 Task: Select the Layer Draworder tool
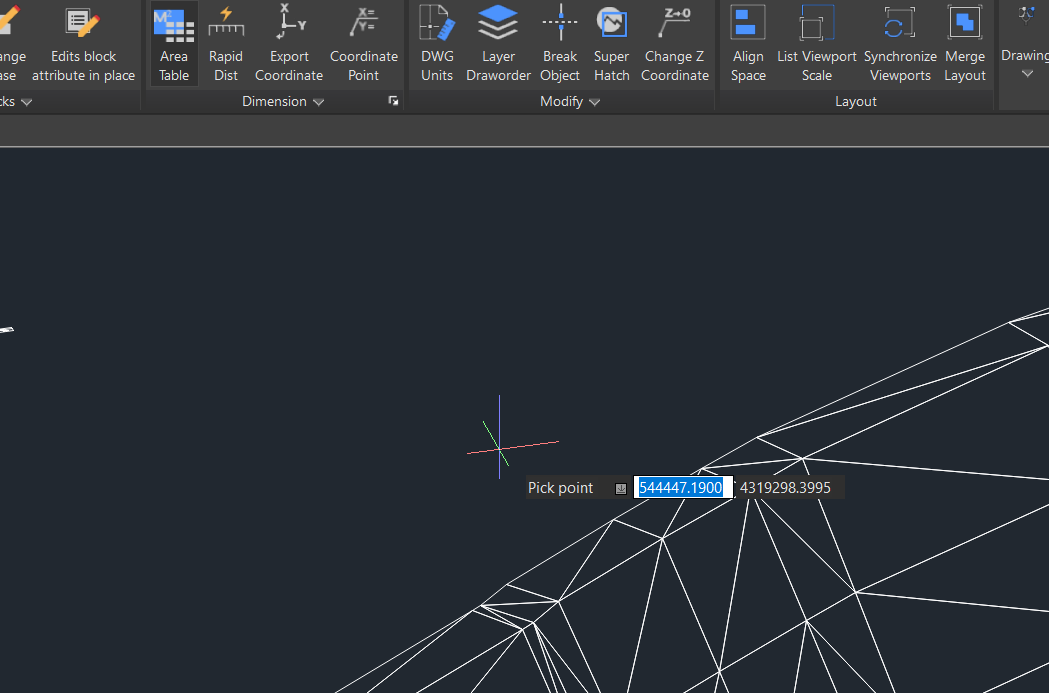(x=498, y=44)
